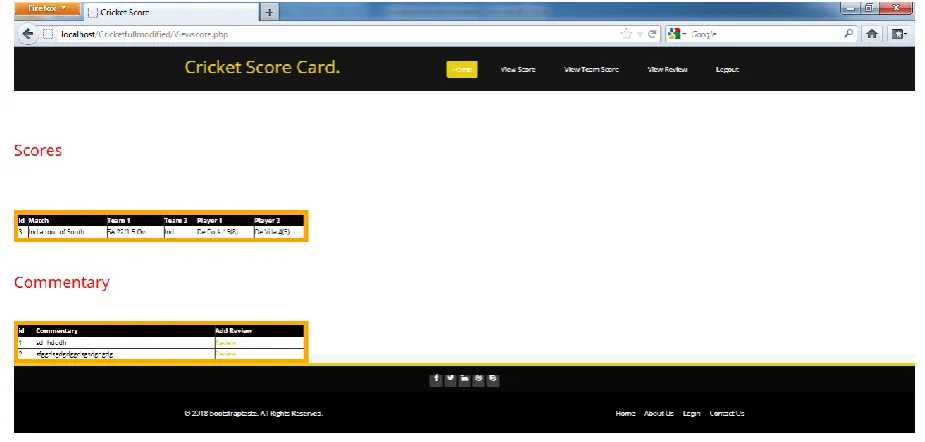Open the Twitter footer icon
Viewport: 925px width, 442px height.
[x=450, y=379]
